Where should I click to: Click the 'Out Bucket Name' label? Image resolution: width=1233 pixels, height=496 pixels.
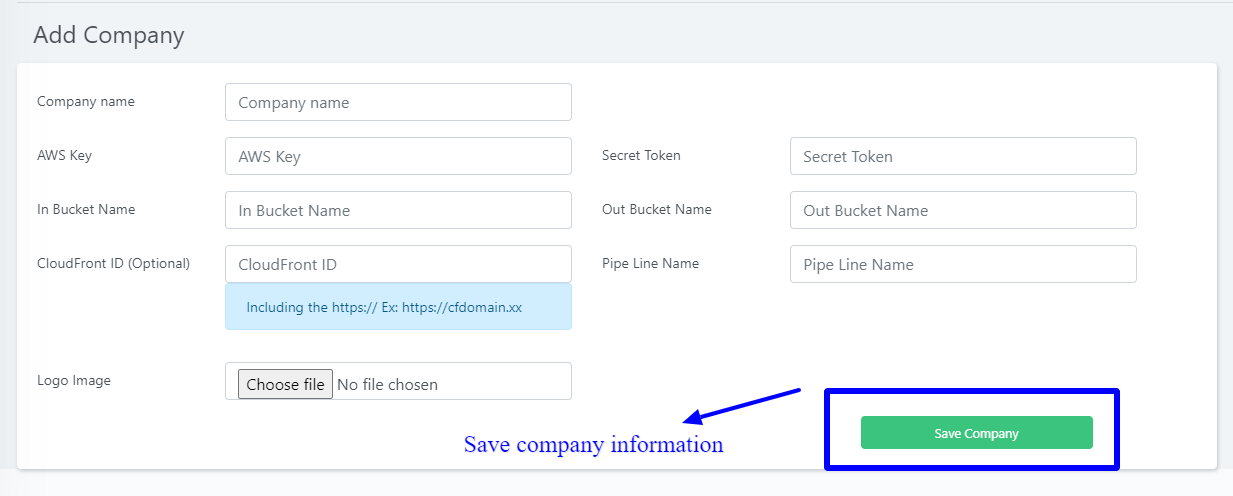(657, 209)
